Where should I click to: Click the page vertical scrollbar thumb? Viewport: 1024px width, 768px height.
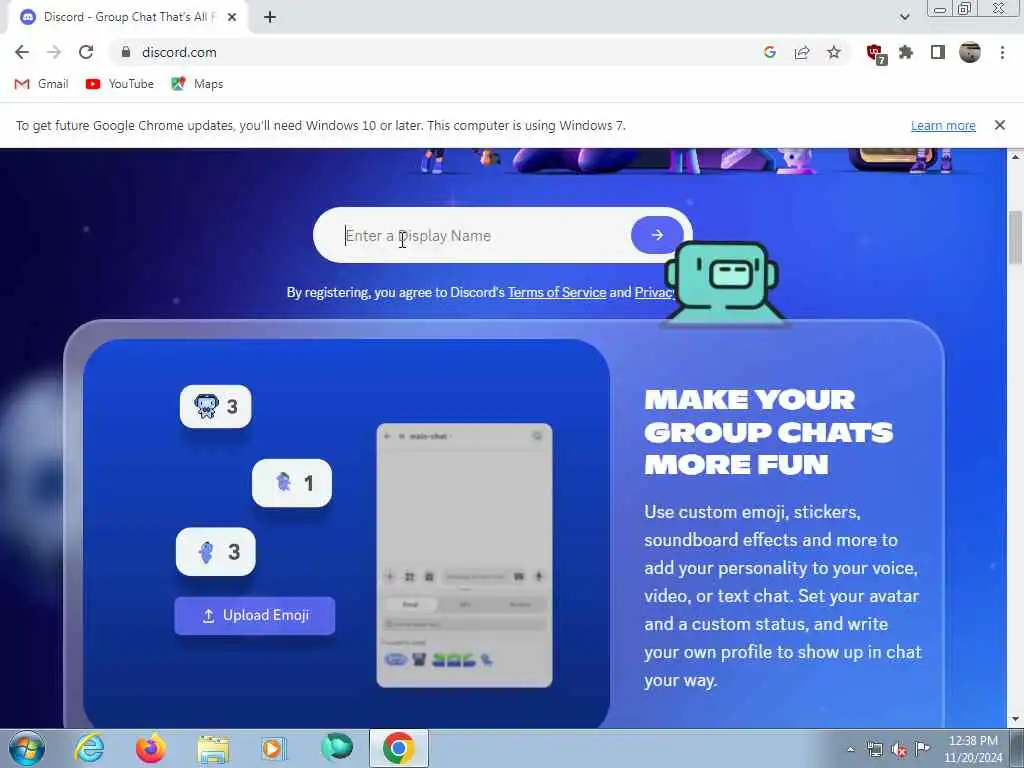(1015, 237)
